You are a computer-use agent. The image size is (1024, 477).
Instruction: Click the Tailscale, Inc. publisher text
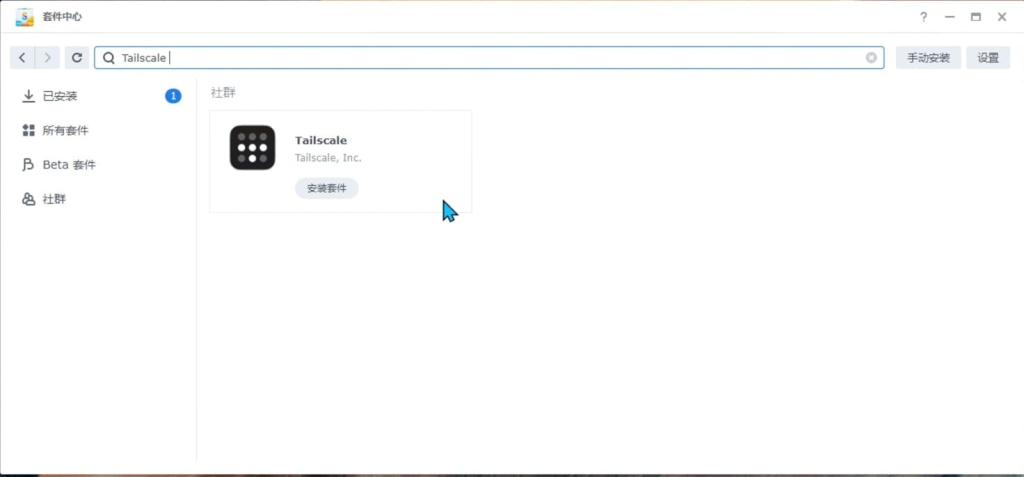328,158
